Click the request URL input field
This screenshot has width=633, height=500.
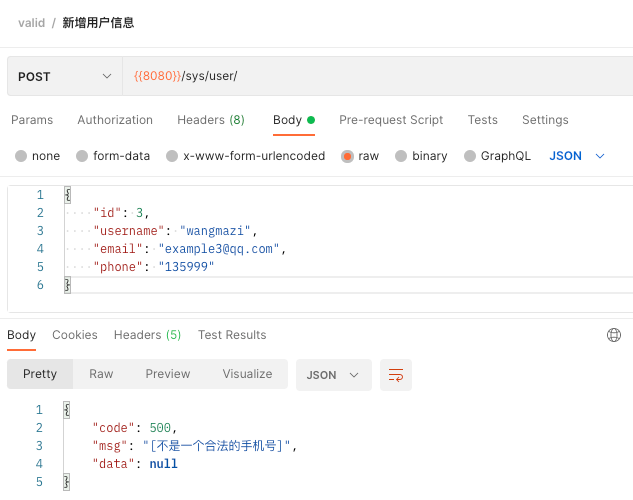(x=377, y=76)
